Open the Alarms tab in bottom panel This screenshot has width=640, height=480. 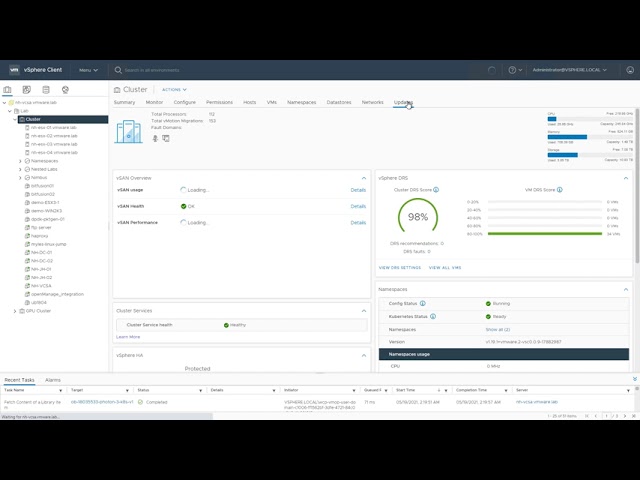click(x=53, y=380)
